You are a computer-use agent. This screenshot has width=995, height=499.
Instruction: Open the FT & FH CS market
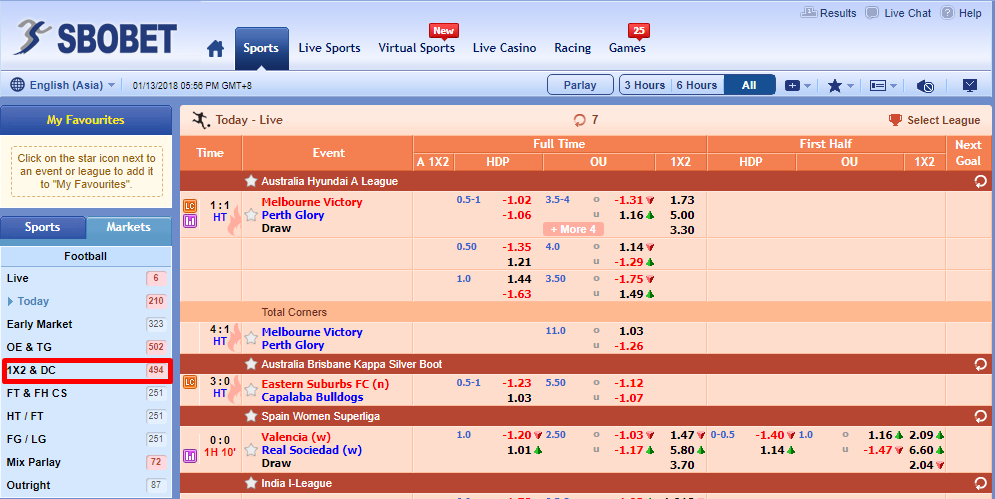click(x=86, y=394)
